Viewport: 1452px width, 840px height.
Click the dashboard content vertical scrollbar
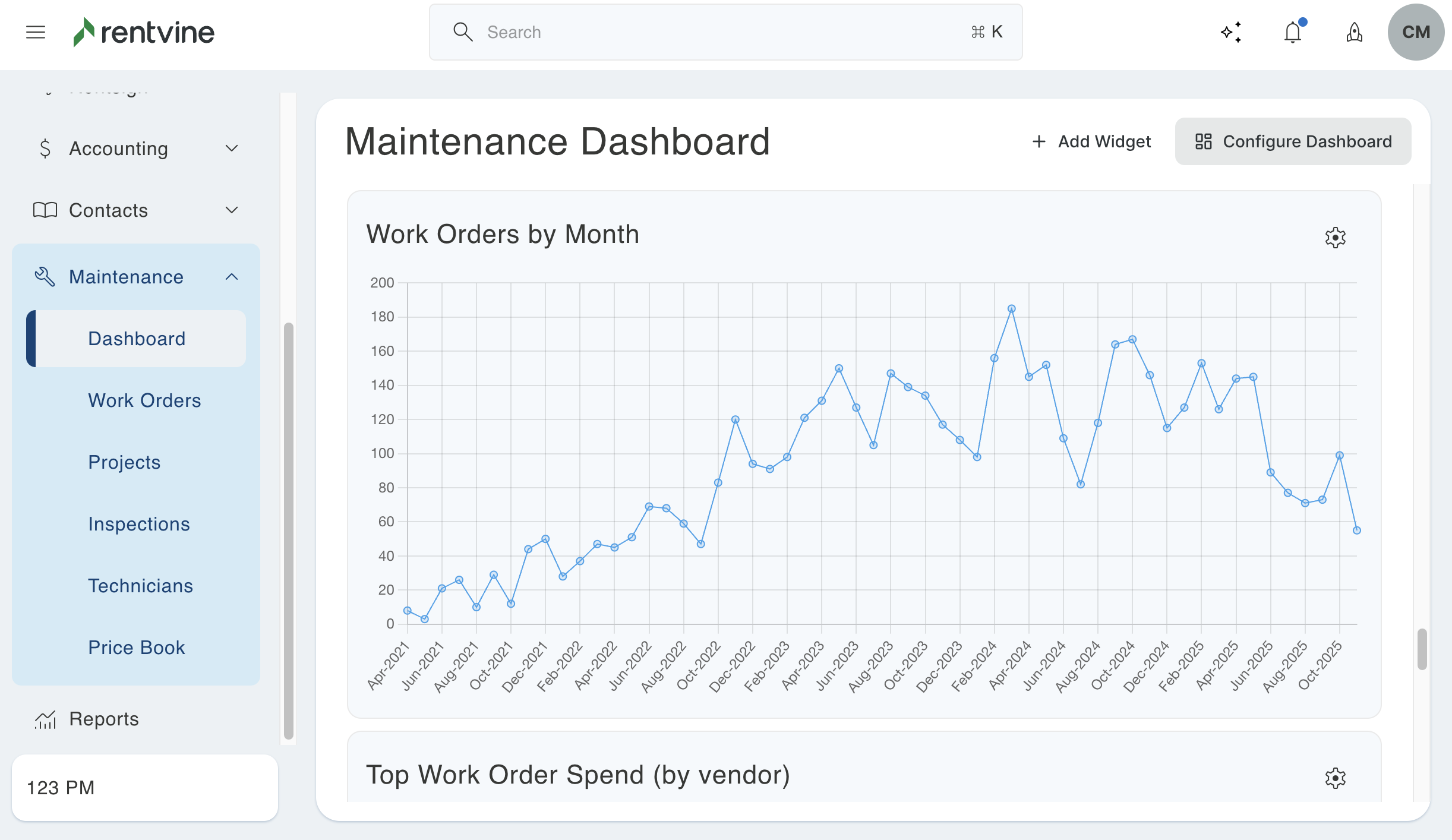tap(1422, 649)
